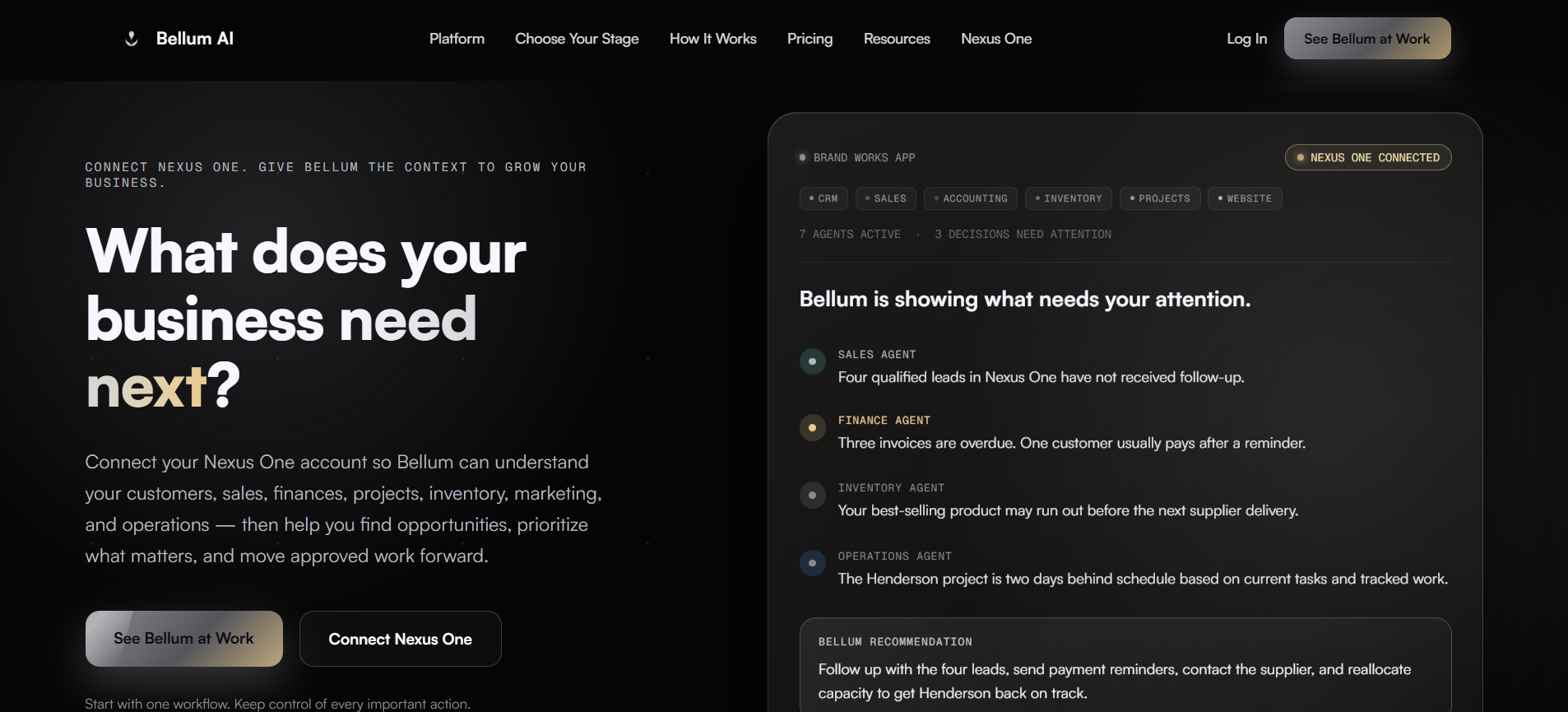1568x712 pixels.
Task: Select the Sales module chip
Action: click(886, 198)
